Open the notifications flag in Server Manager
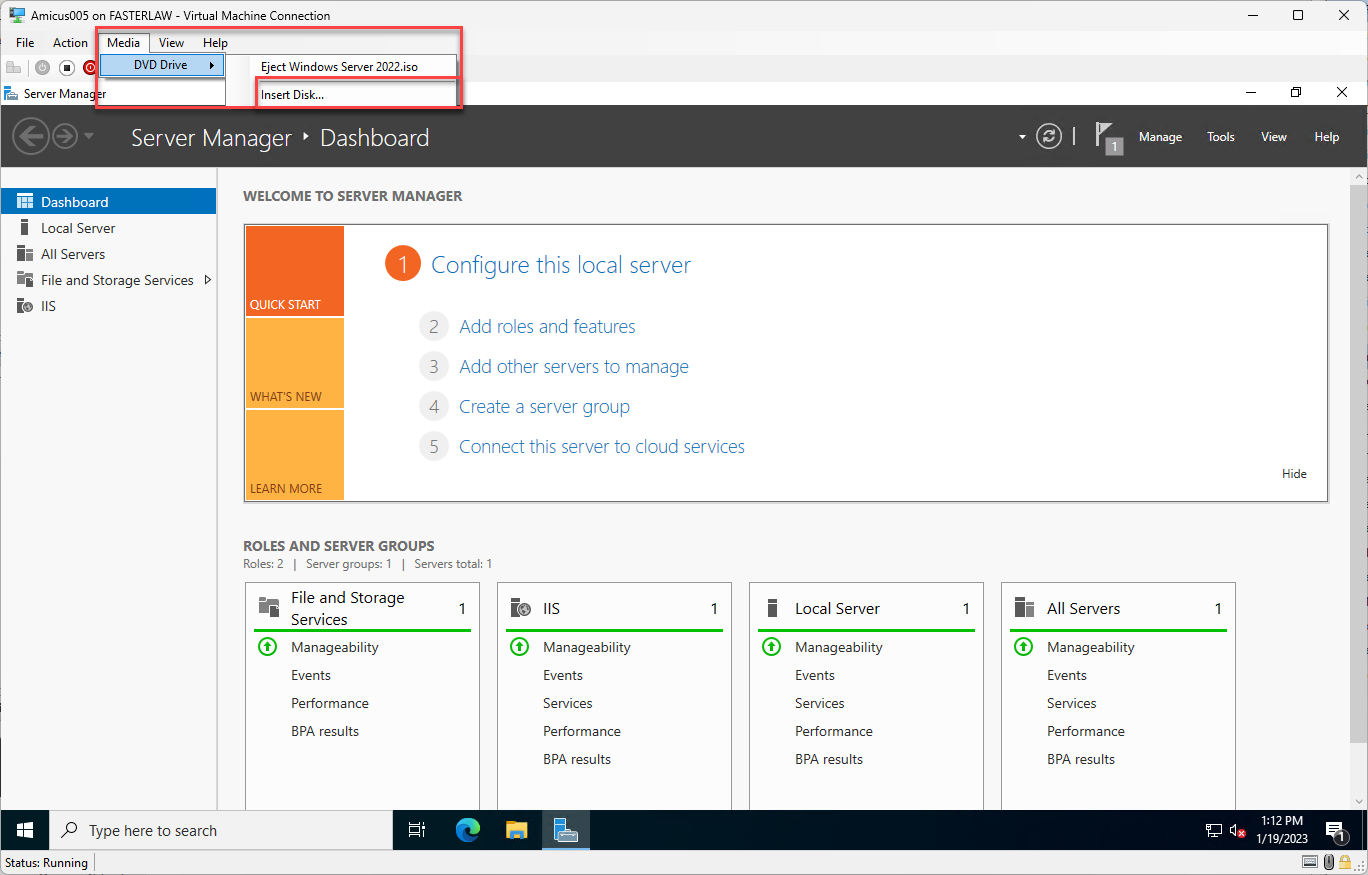 [1108, 138]
